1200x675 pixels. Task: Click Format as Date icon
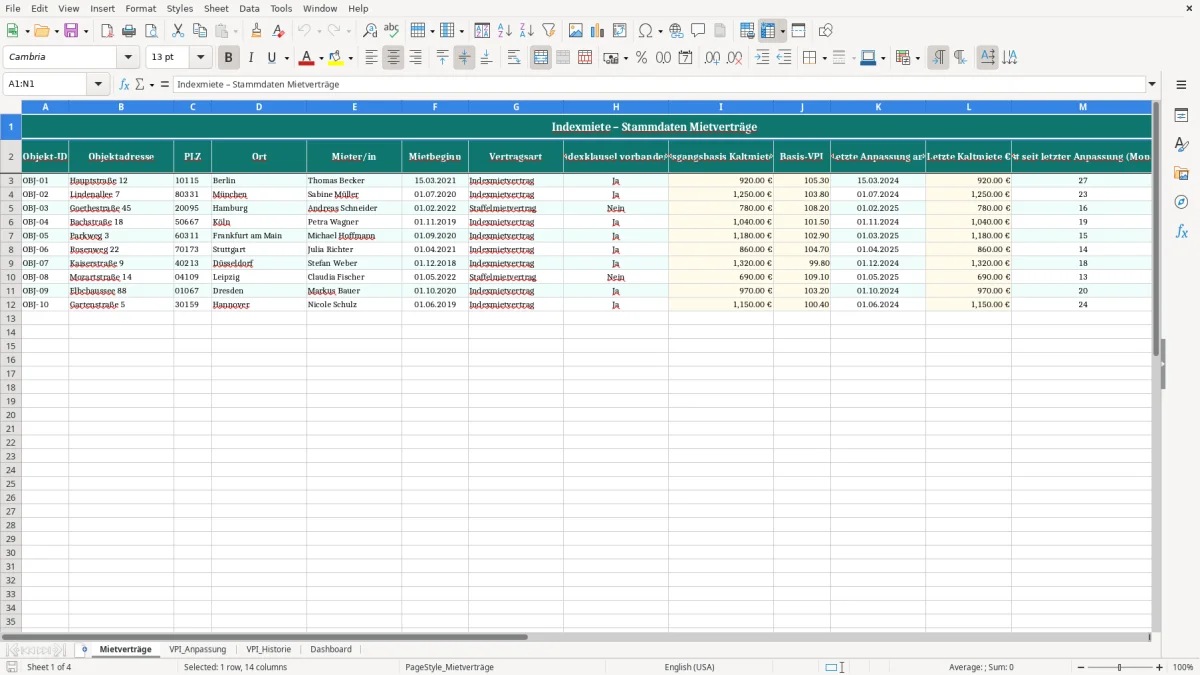(685, 58)
